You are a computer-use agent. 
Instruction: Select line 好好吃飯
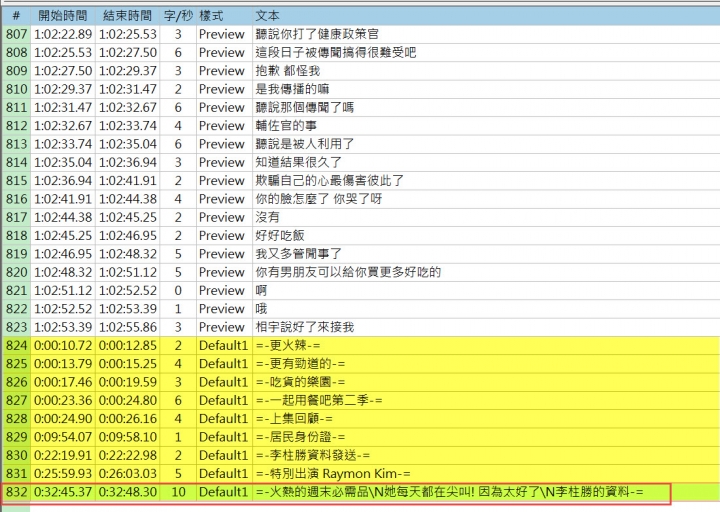280,236
